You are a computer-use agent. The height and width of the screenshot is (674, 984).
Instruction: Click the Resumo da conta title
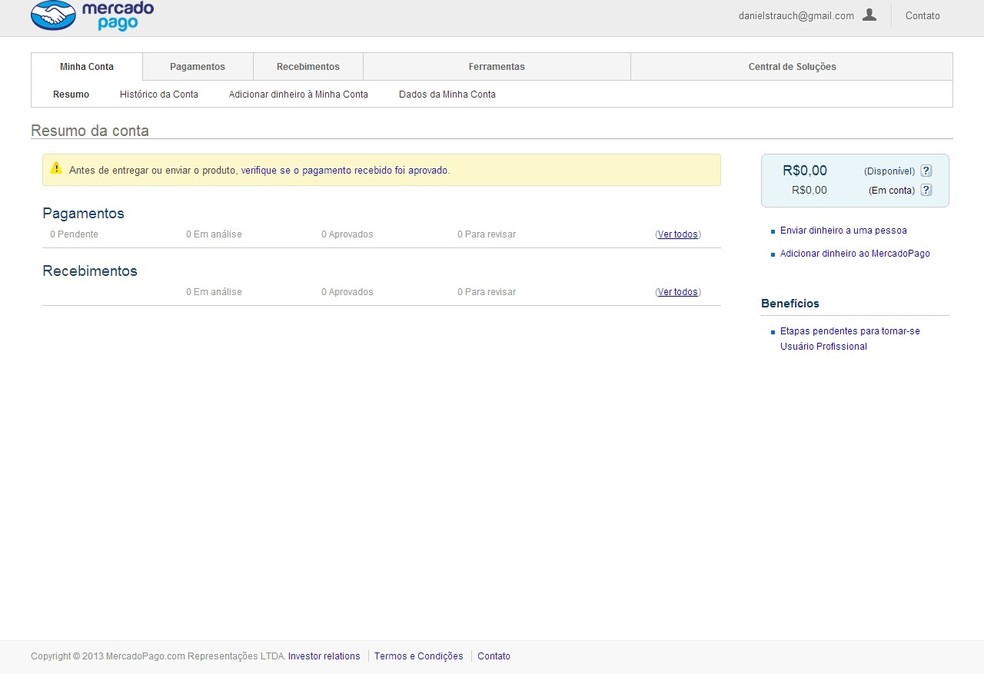pos(90,131)
